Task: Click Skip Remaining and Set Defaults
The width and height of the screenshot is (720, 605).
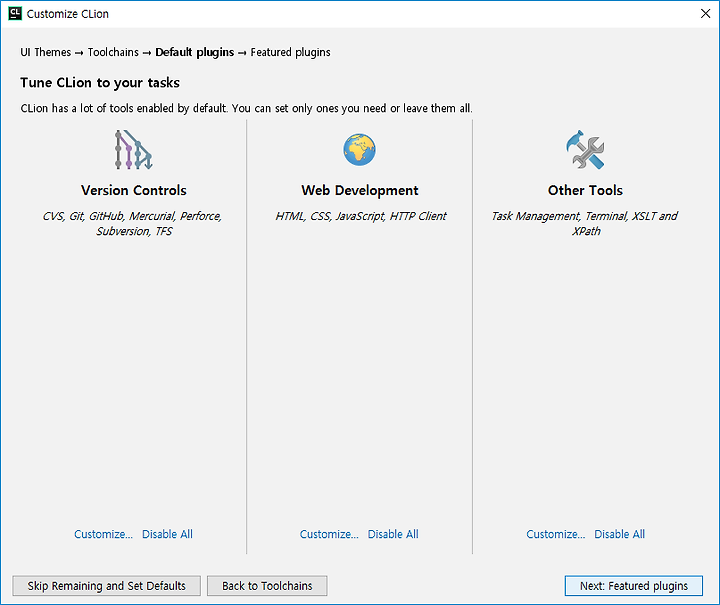Action: 107,586
